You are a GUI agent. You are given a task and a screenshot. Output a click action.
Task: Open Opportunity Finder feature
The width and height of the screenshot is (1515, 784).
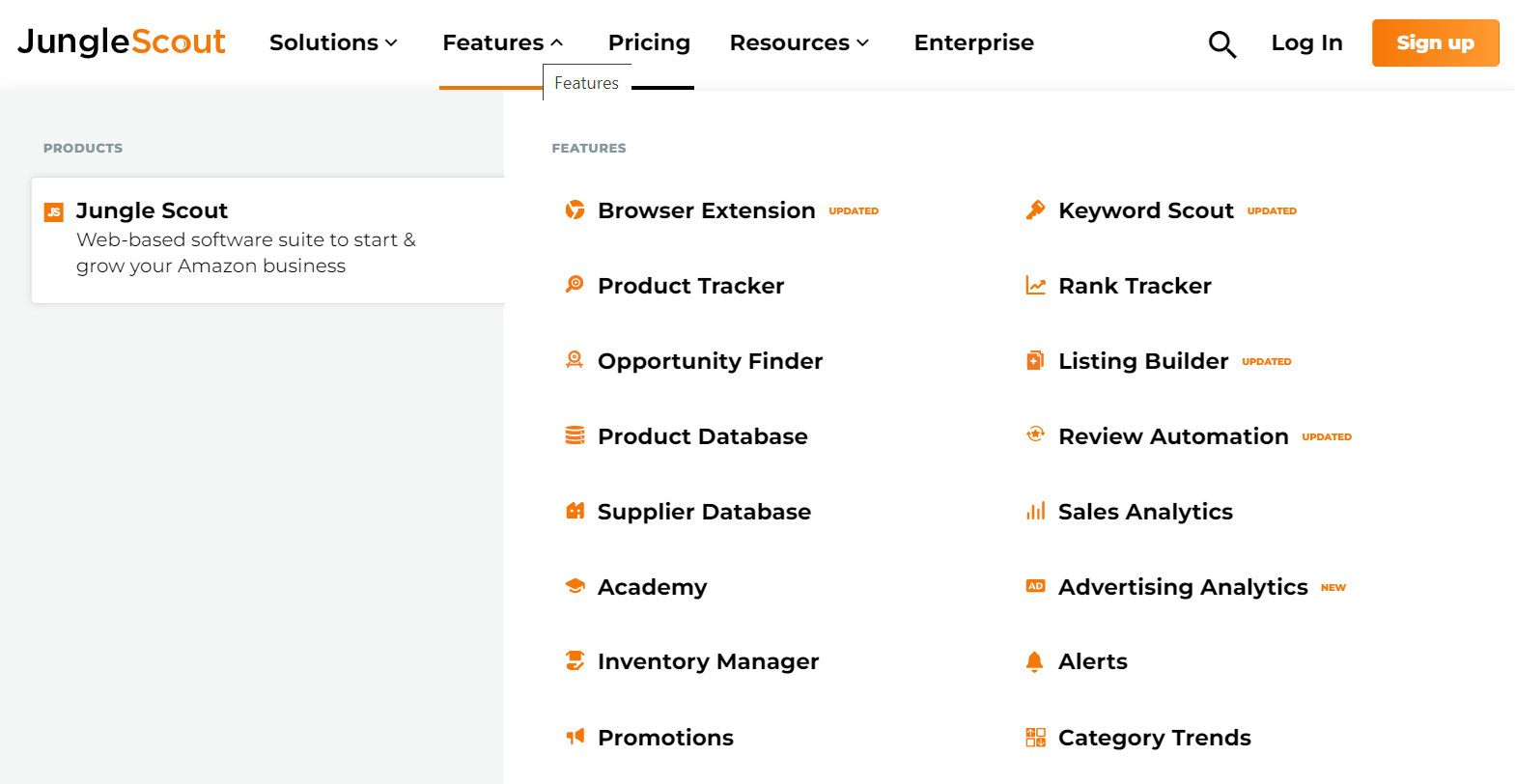[x=710, y=361]
